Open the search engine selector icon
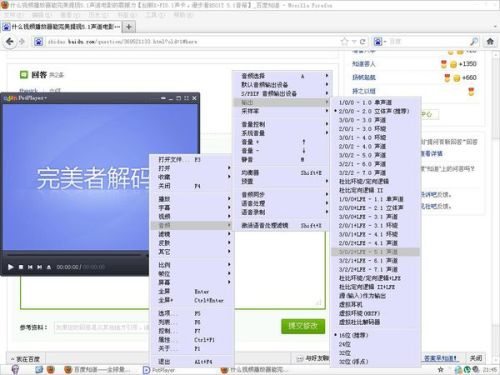The height and width of the screenshot is (375, 500). (x=379, y=42)
